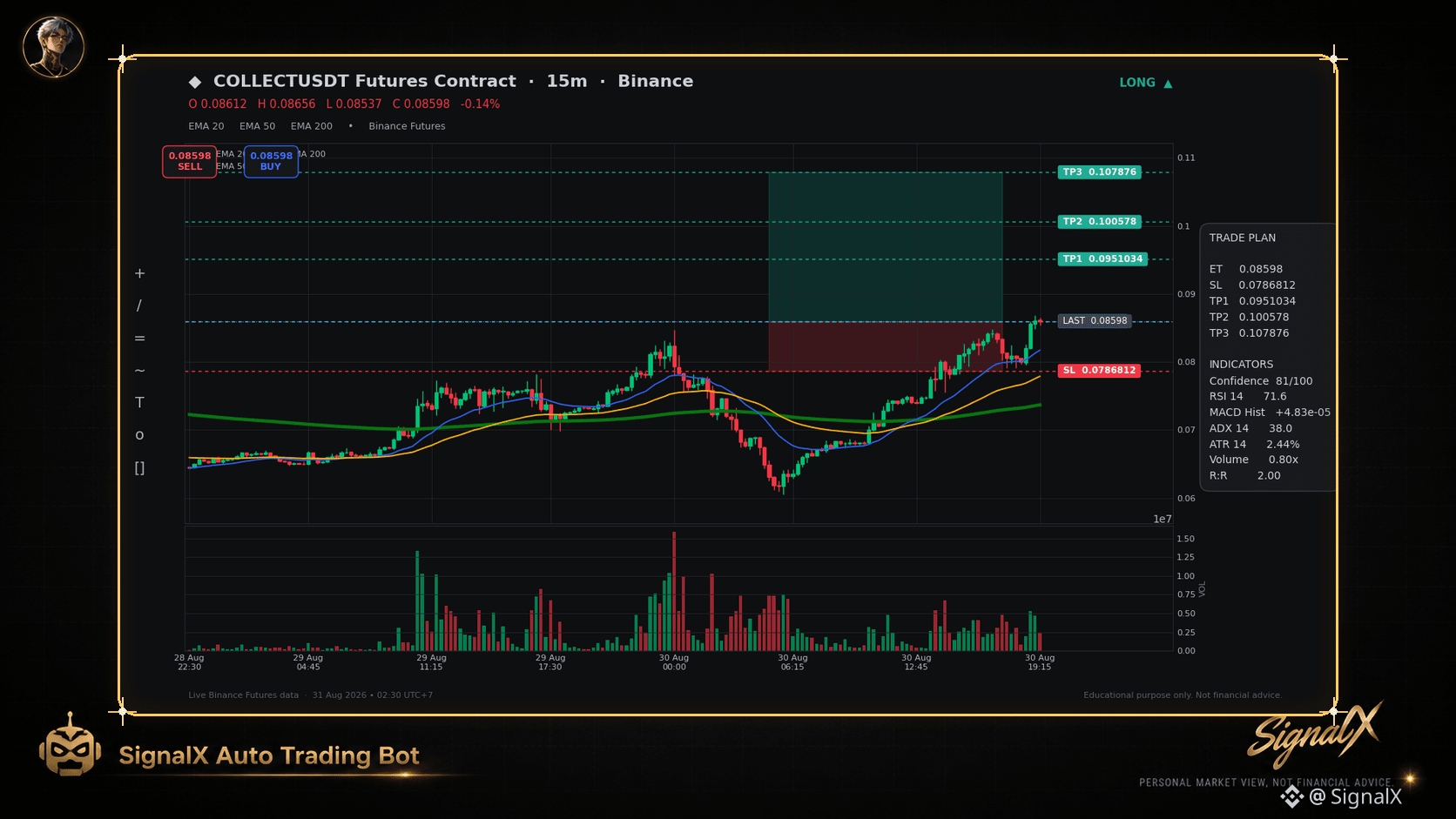
Task: Click the EMA 20 legend label
Action: point(206,126)
